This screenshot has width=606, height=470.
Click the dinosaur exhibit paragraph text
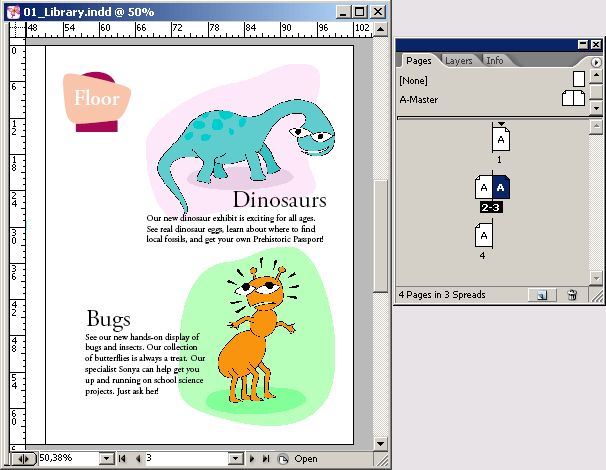tap(235, 229)
